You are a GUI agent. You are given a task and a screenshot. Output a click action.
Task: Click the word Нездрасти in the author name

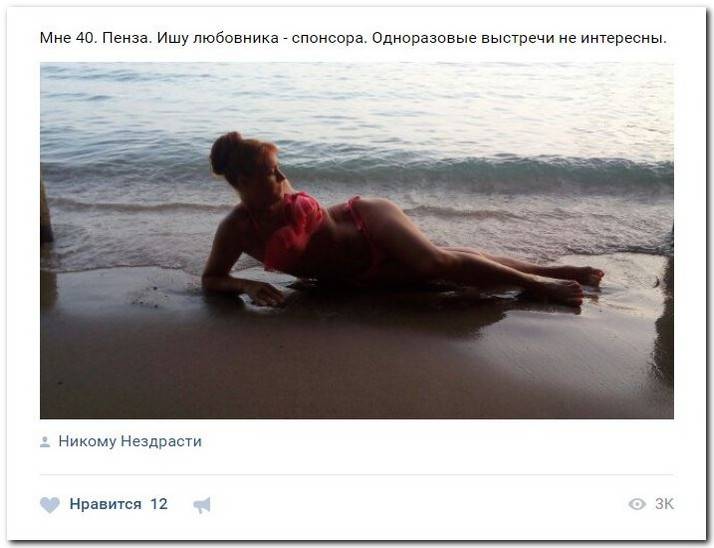(x=161, y=441)
